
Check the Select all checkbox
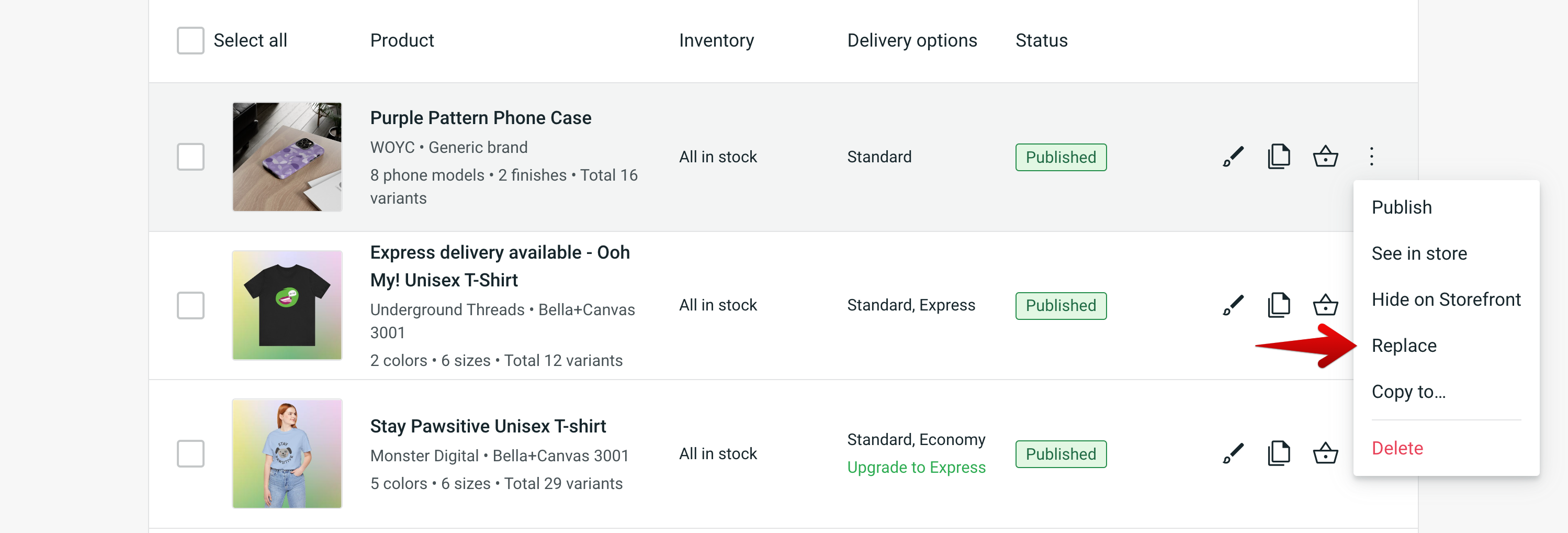(x=190, y=40)
